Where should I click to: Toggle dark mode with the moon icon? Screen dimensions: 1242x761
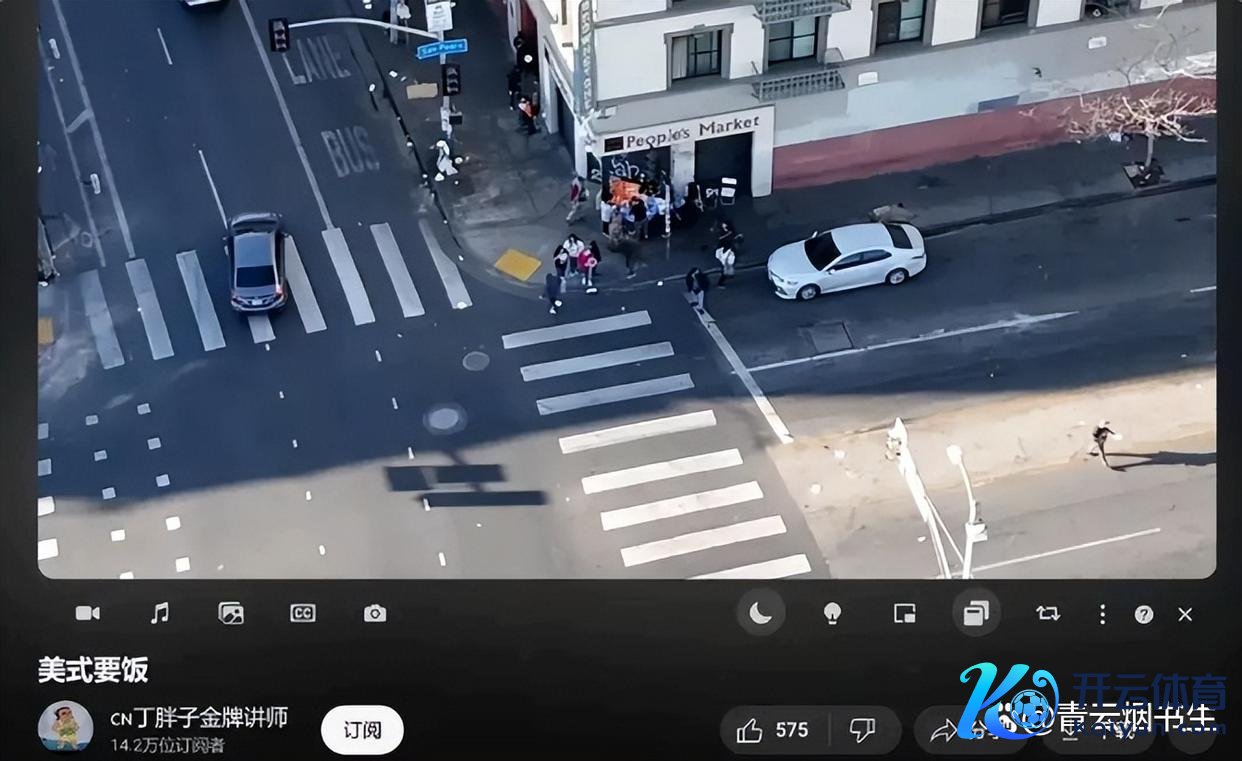pos(761,613)
